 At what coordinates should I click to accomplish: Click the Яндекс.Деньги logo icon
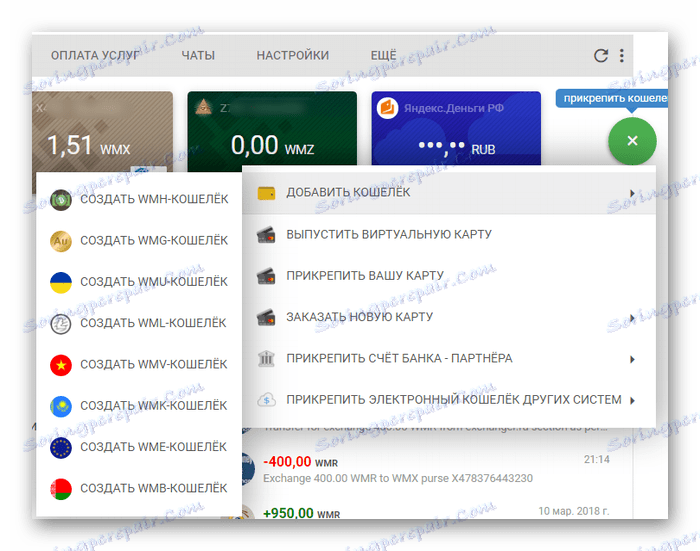click(388, 108)
